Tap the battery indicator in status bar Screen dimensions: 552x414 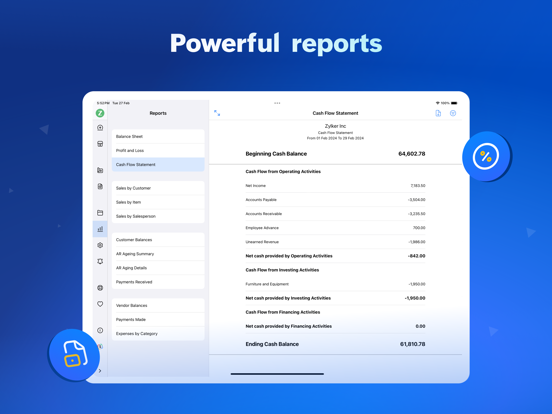pyautogui.click(x=454, y=103)
